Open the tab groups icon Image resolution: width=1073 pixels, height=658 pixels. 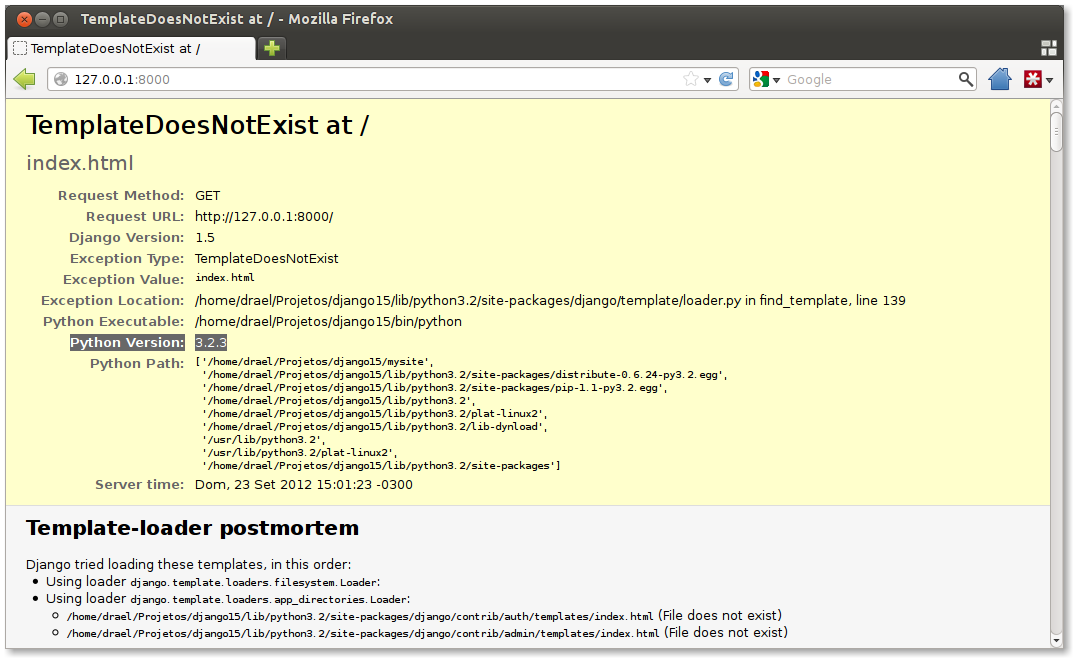point(1048,48)
